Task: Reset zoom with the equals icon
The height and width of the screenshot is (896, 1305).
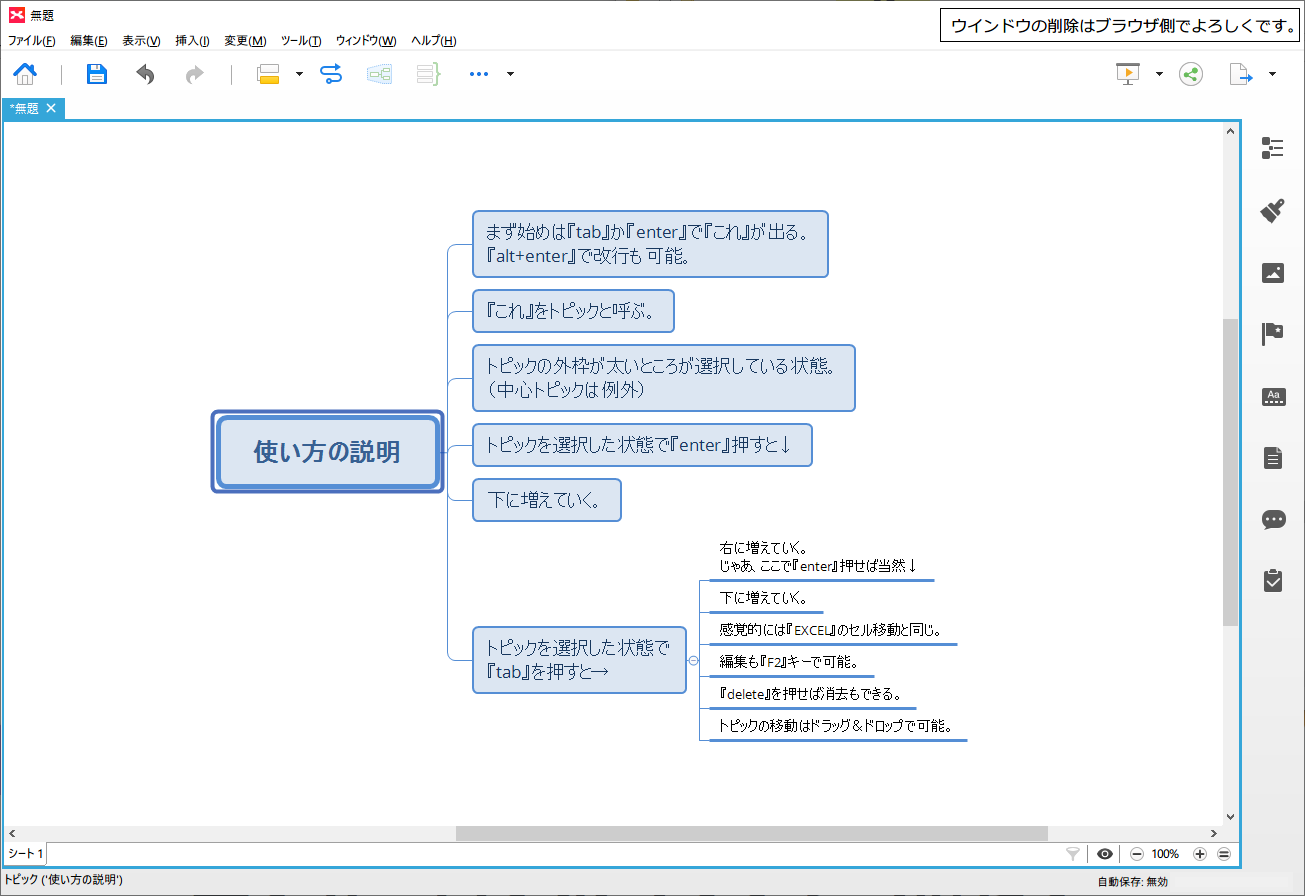Action: coord(1223,854)
